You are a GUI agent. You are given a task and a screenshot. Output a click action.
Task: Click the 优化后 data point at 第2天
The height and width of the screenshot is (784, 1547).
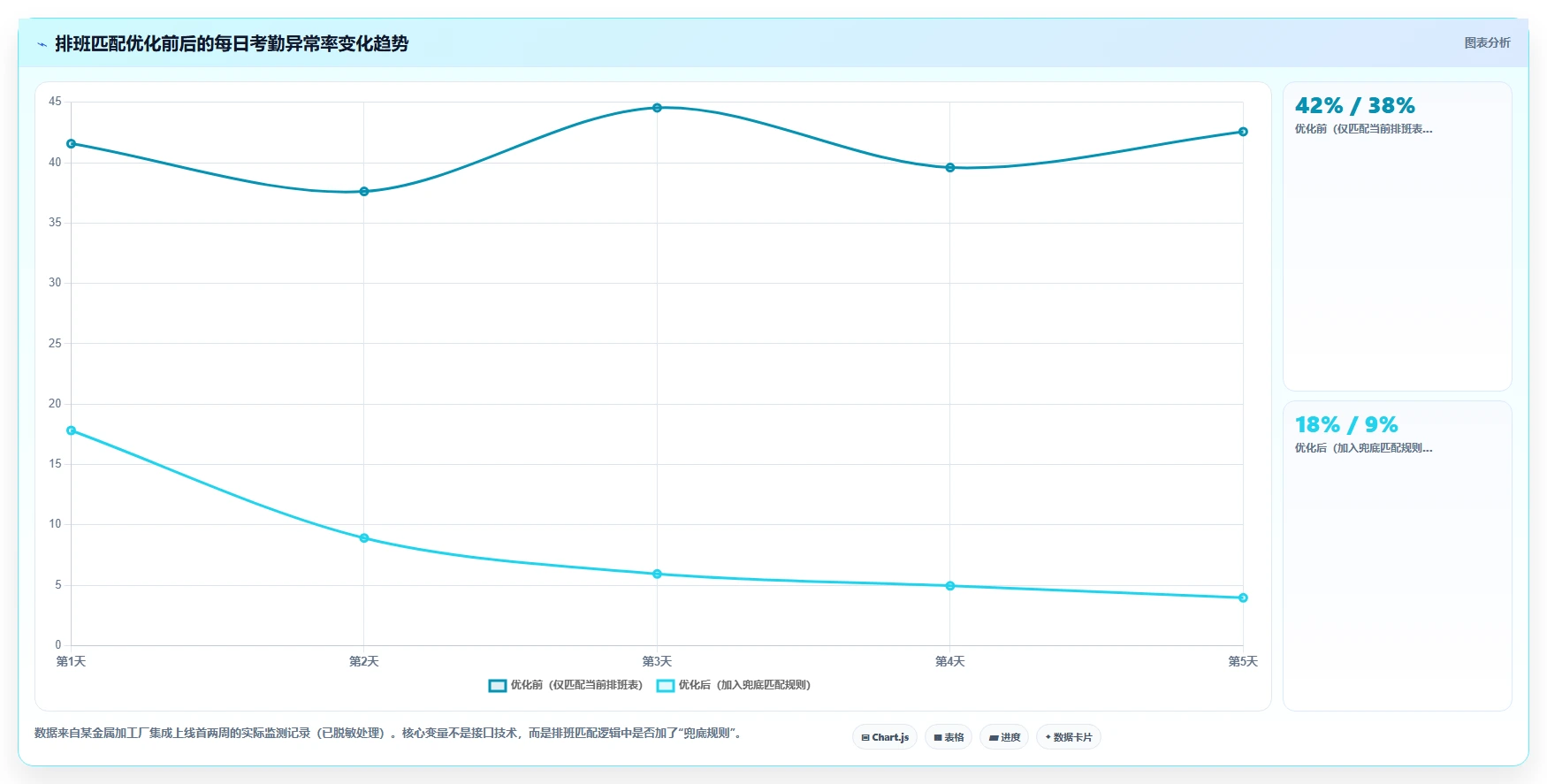pyautogui.click(x=364, y=538)
